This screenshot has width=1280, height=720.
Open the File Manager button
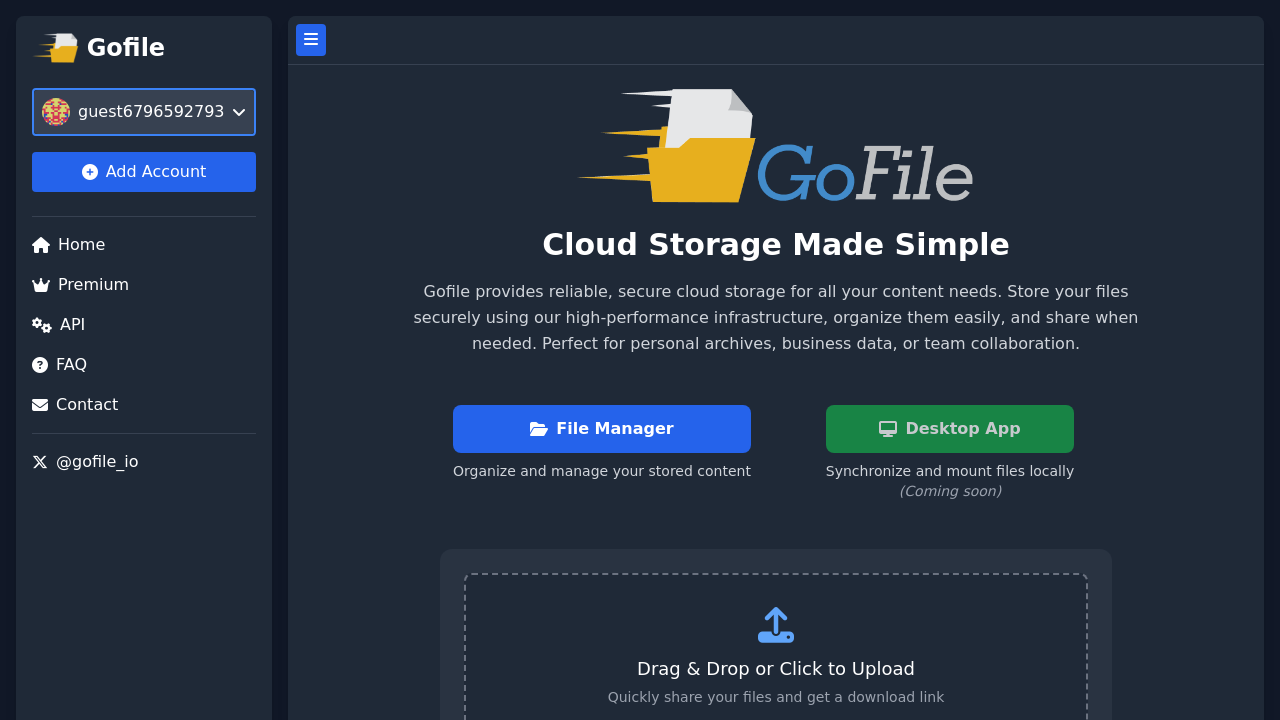[602, 429]
